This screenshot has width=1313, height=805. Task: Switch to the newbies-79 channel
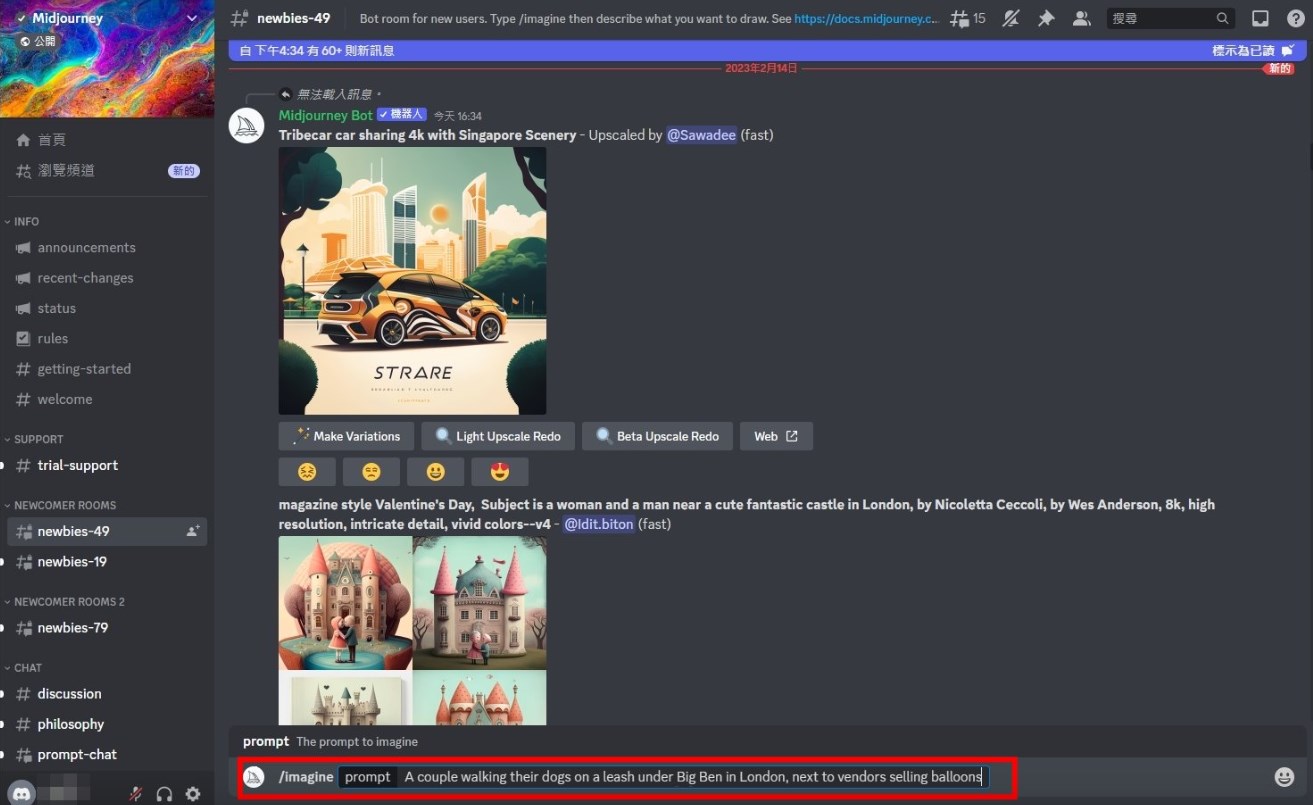tap(72, 628)
